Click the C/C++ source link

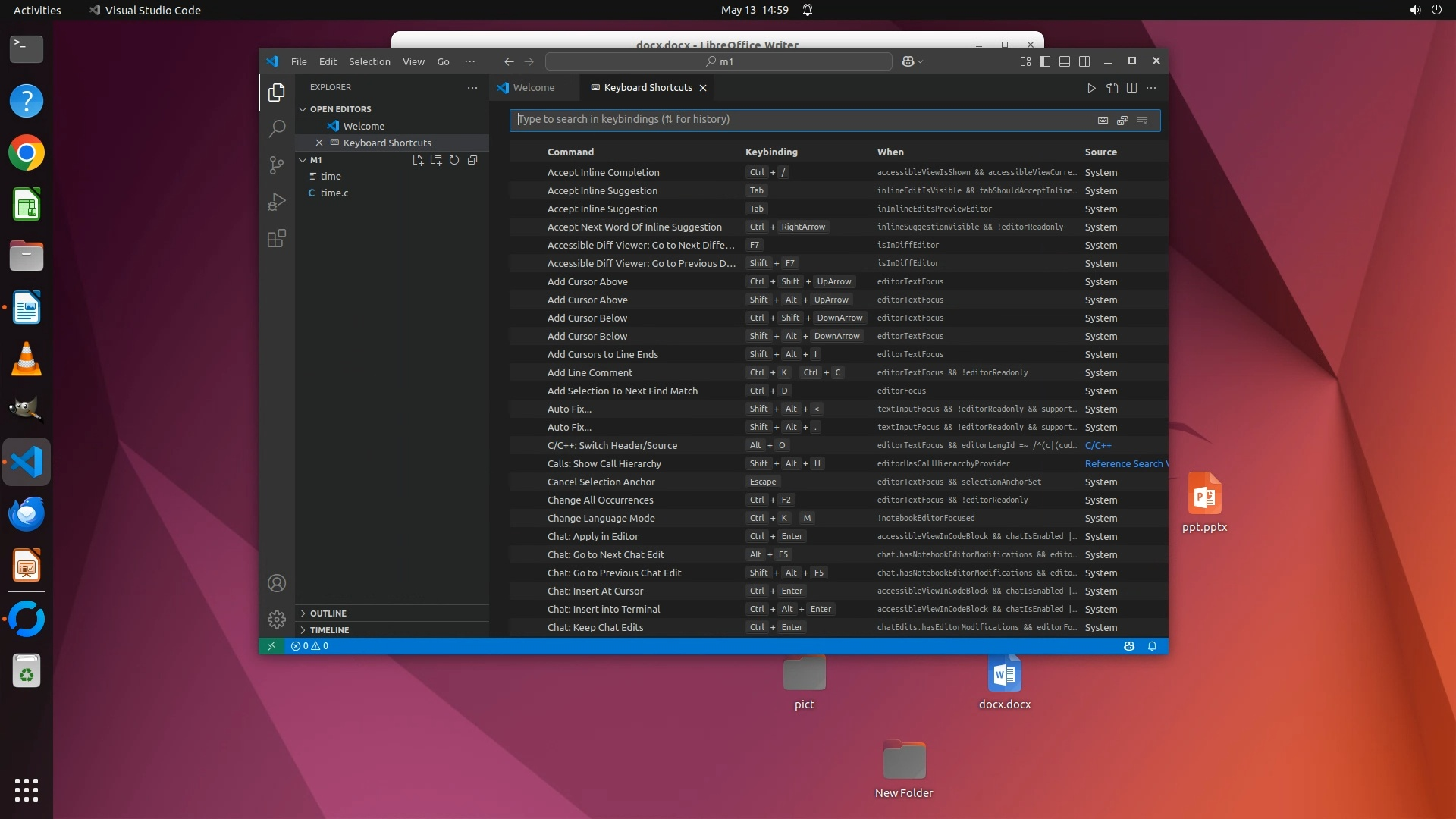(1098, 445)
